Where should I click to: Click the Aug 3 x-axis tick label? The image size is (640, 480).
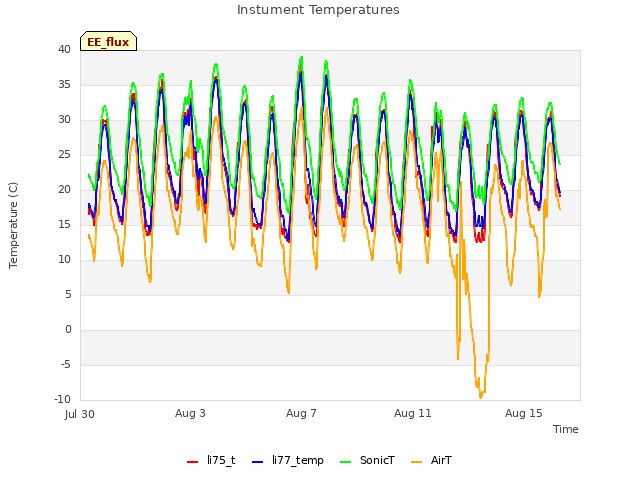coord(190,413)
